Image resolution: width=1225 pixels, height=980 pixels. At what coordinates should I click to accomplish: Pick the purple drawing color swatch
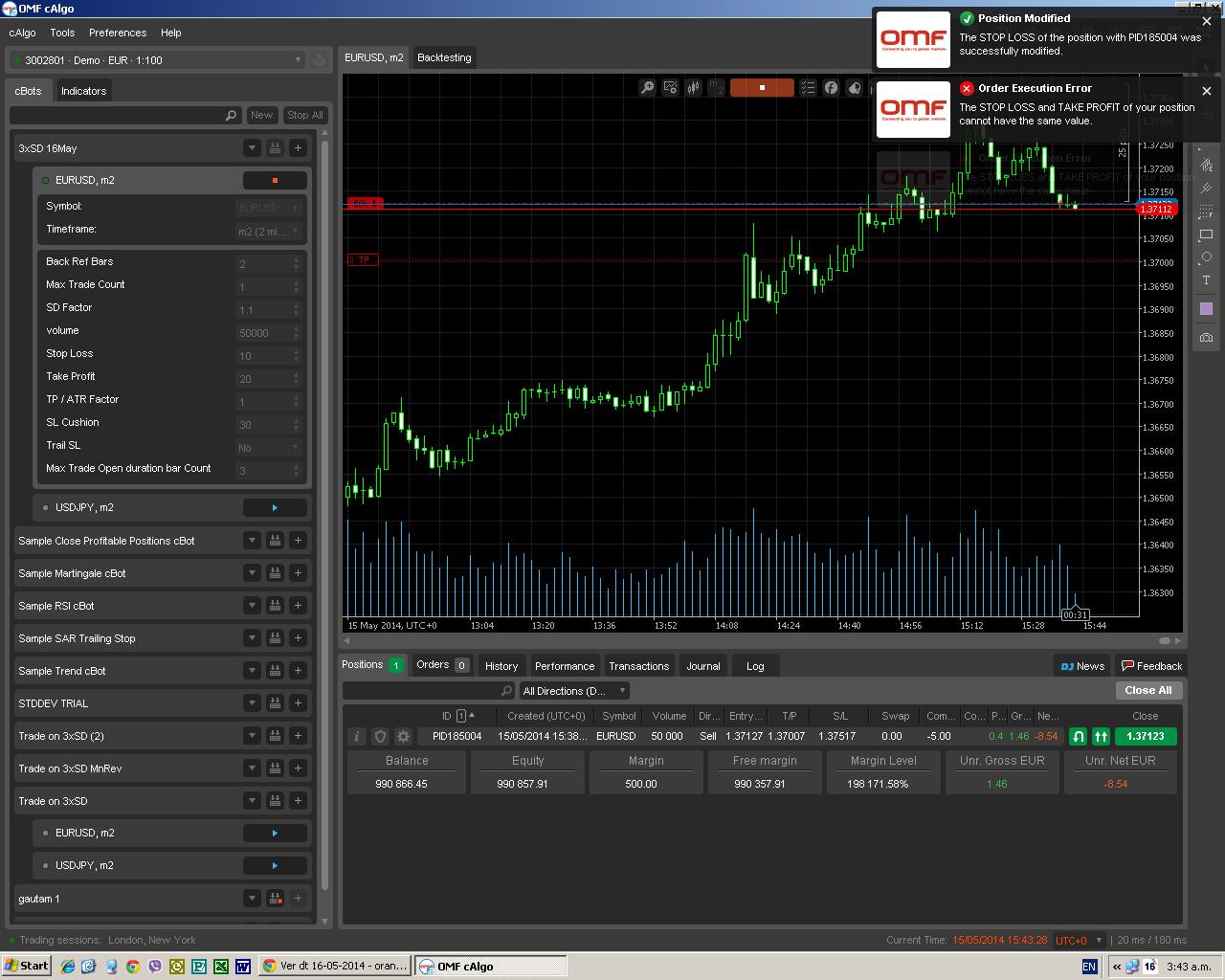pyautogui.click(x=1206, y=308)
